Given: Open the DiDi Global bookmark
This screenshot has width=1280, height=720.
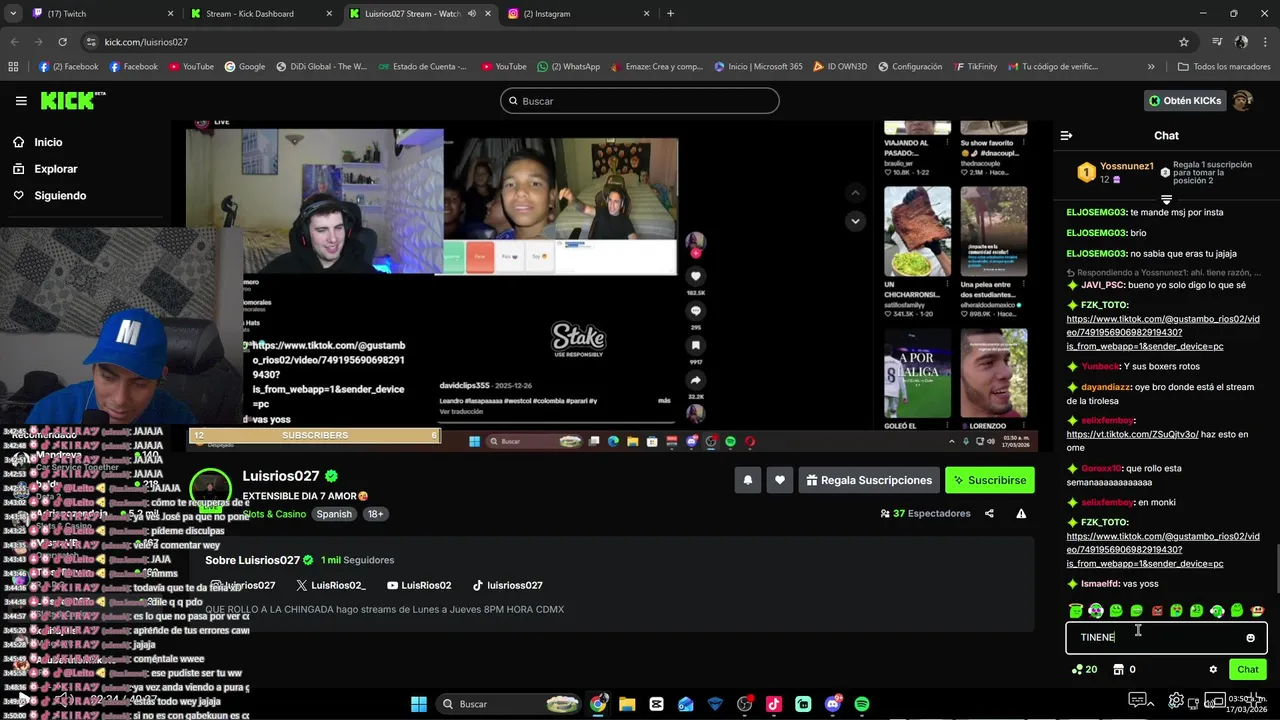Looking at the screenshot, I should pyautogui.click(x=321, y=67).
